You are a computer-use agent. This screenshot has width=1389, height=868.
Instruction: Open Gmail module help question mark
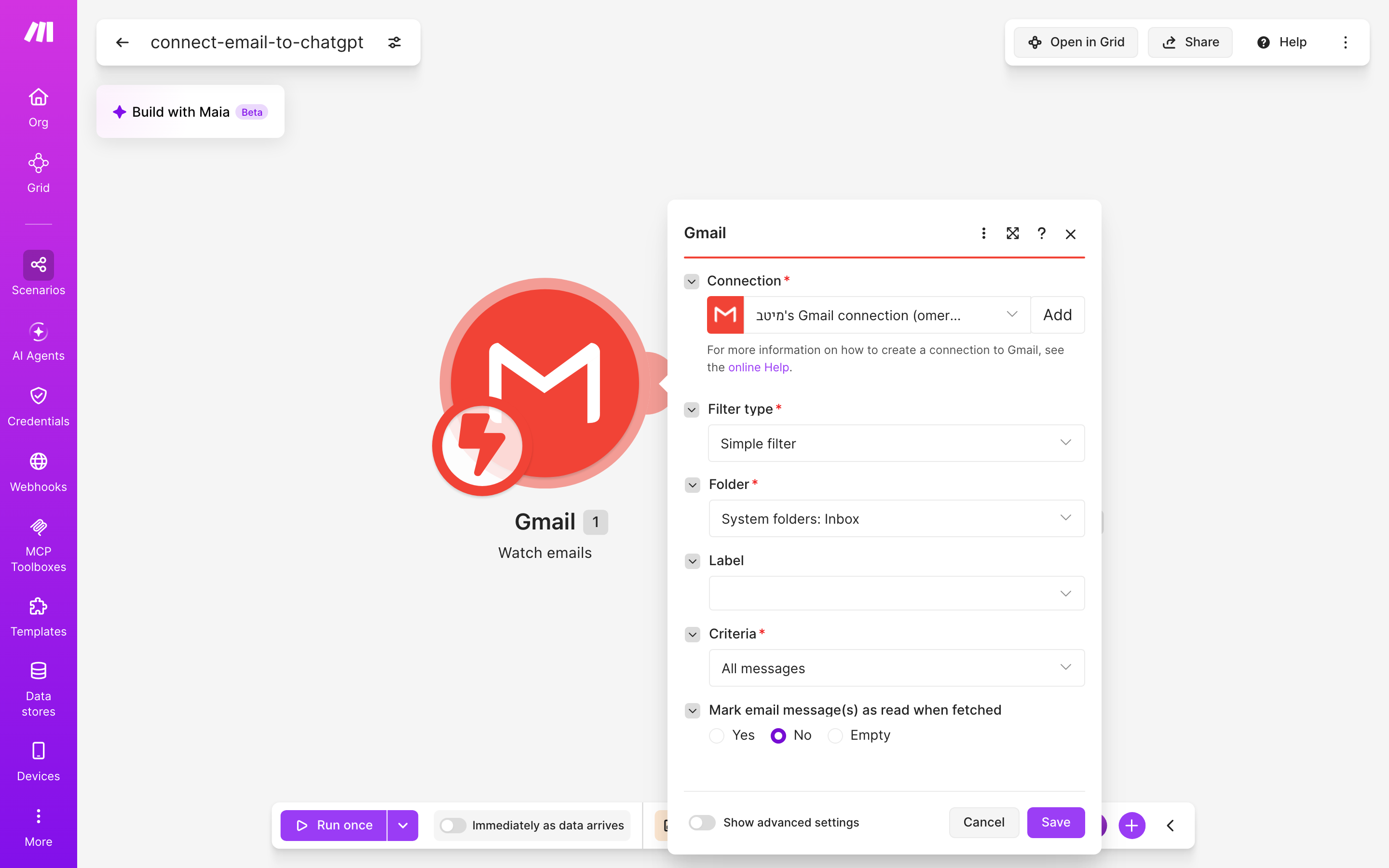click(x=1042, y=233)
